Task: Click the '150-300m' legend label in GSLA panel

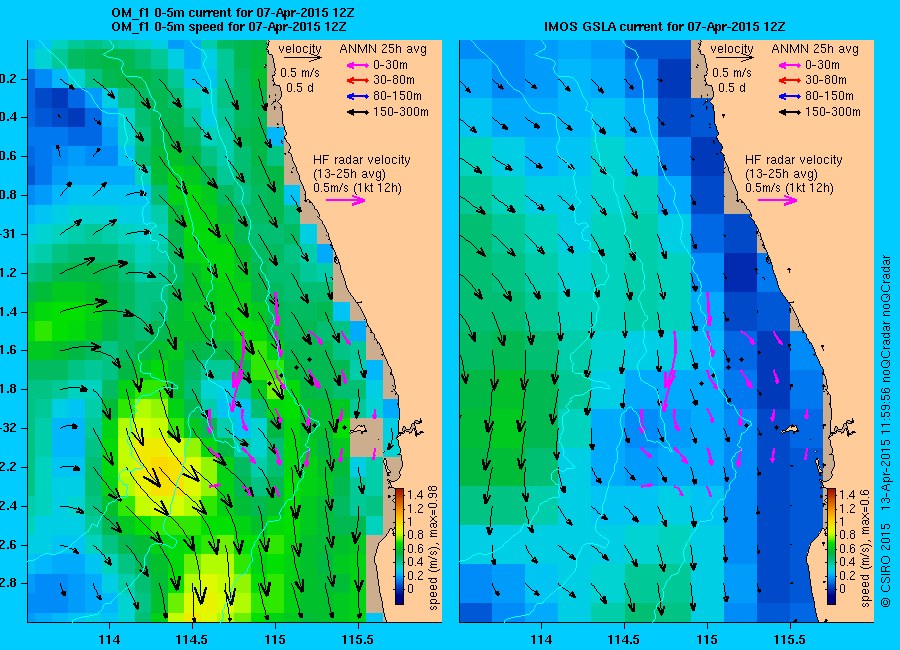Action: pos(833,112)
